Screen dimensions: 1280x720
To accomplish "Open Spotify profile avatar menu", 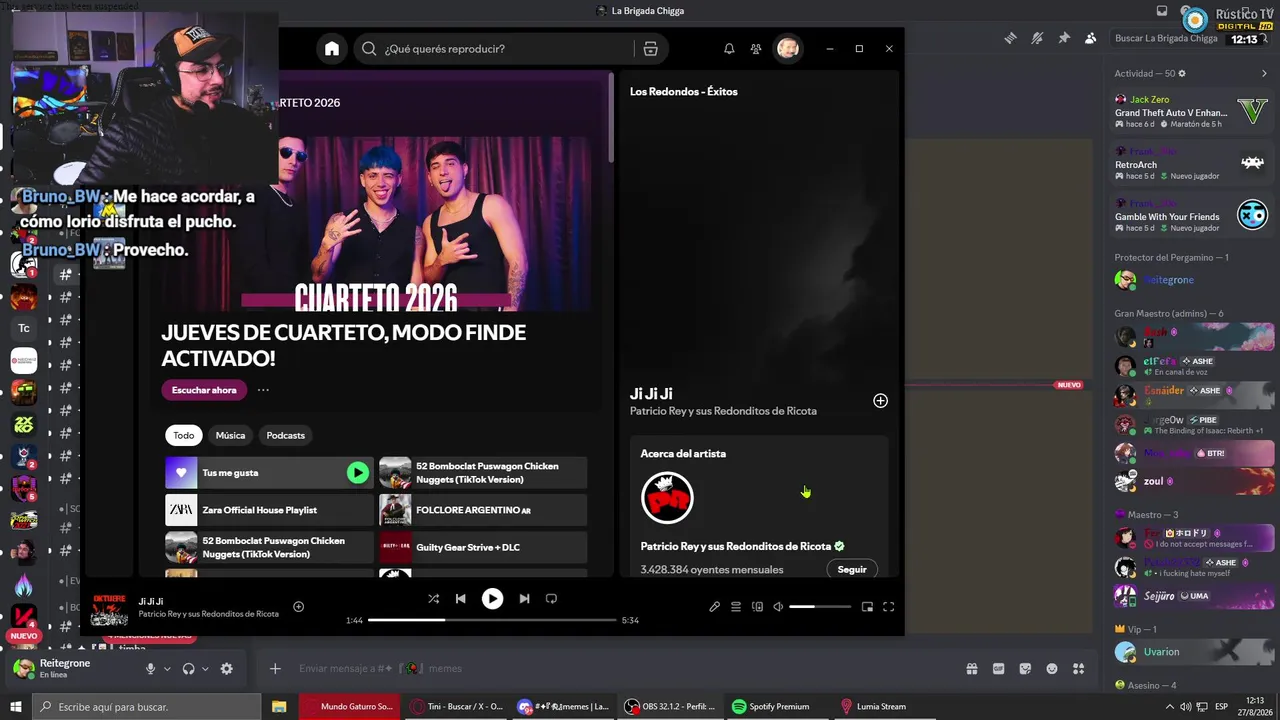I will pyautogui.click(x=788, y=49).
